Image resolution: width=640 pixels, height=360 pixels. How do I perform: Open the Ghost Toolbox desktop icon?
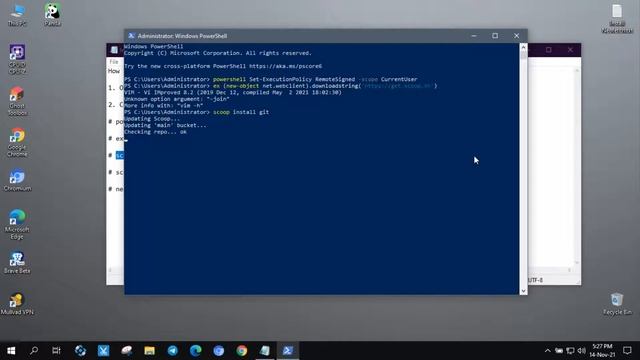click(x=17, y=101)
